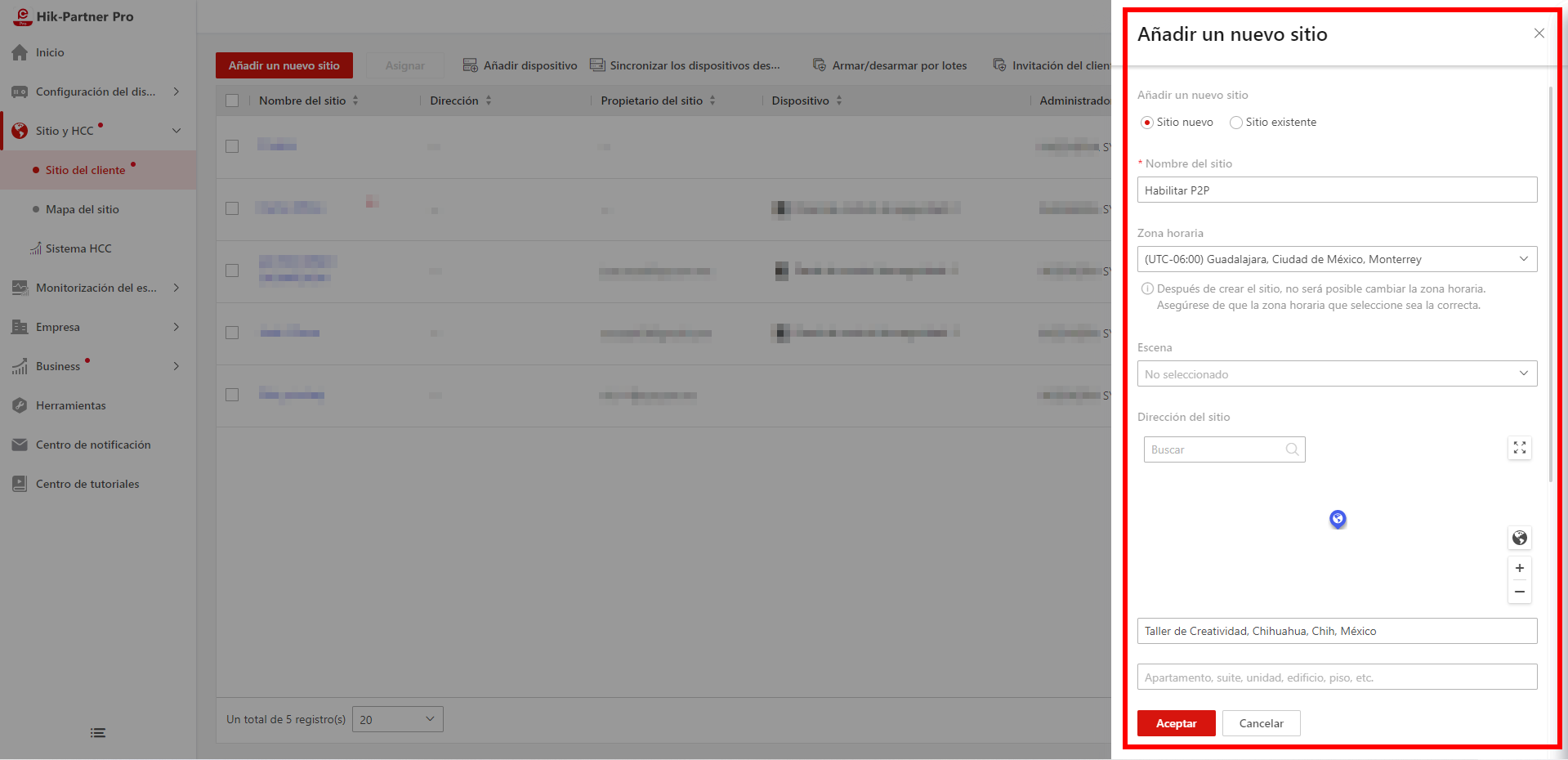Zoom out the map with minus button

pos(1519,592)
